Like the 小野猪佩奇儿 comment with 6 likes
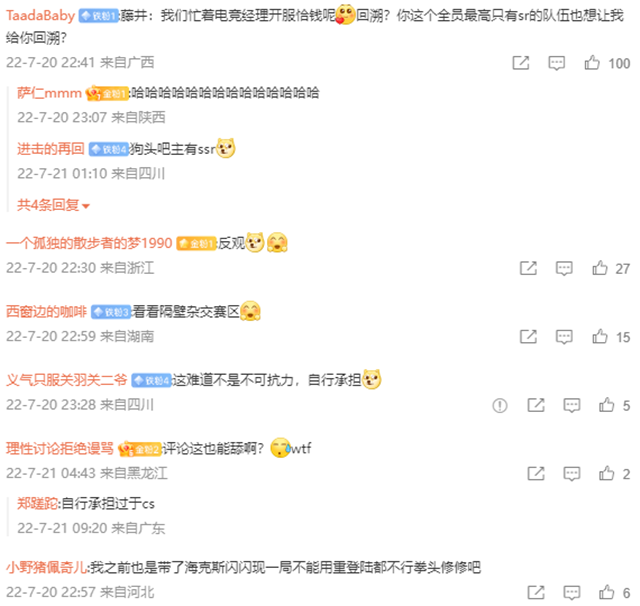 [x=607, y=592]
